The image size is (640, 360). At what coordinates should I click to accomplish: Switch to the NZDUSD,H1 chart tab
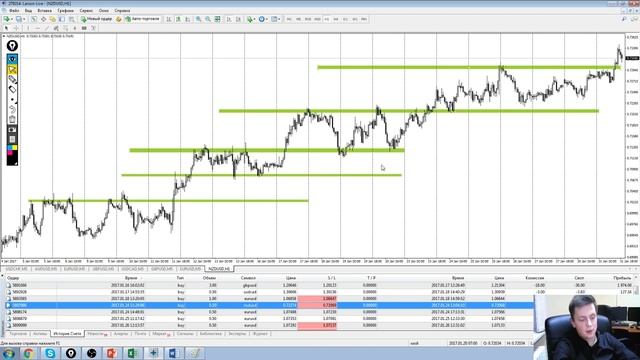click(x=219, y=269)
